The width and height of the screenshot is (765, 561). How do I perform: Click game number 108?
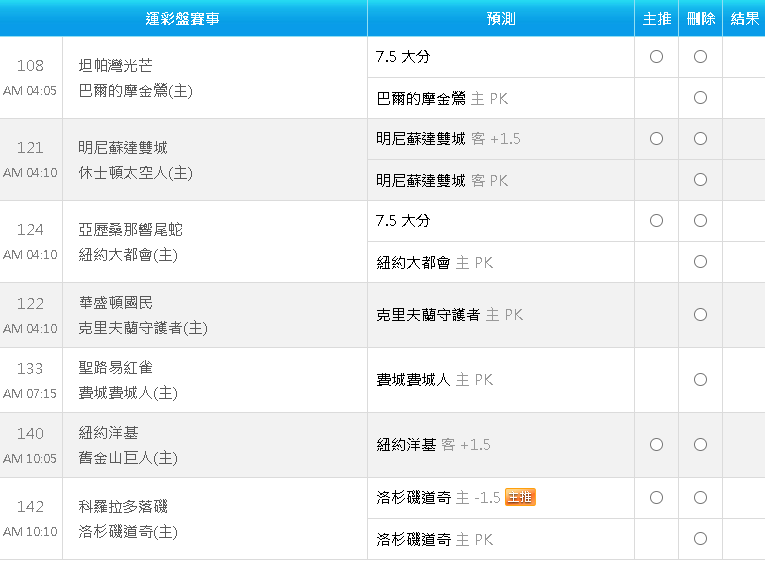(30, 65)
